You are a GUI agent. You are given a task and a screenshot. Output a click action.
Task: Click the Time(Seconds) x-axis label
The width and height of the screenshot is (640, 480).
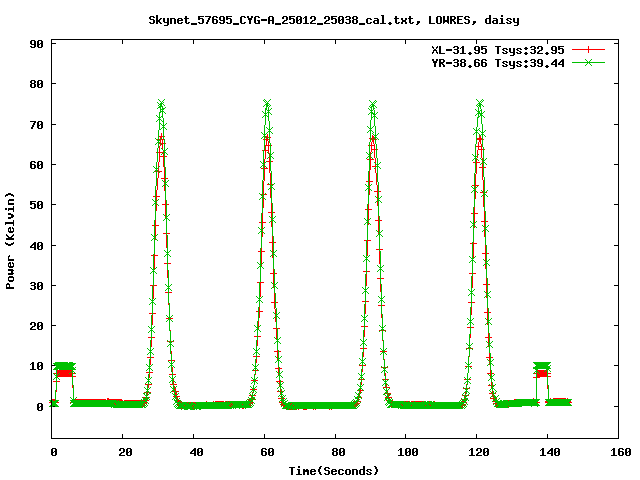click(x=334, y=471)
